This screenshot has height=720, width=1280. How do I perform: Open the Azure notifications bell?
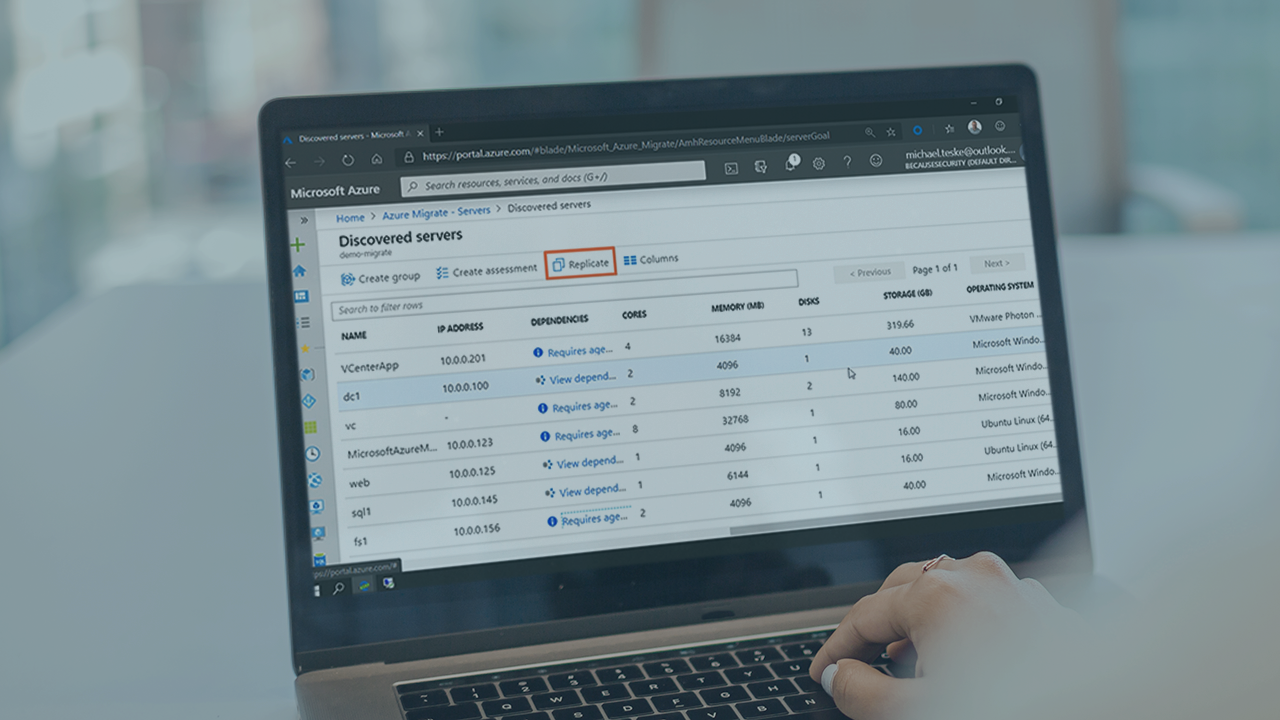790,164
